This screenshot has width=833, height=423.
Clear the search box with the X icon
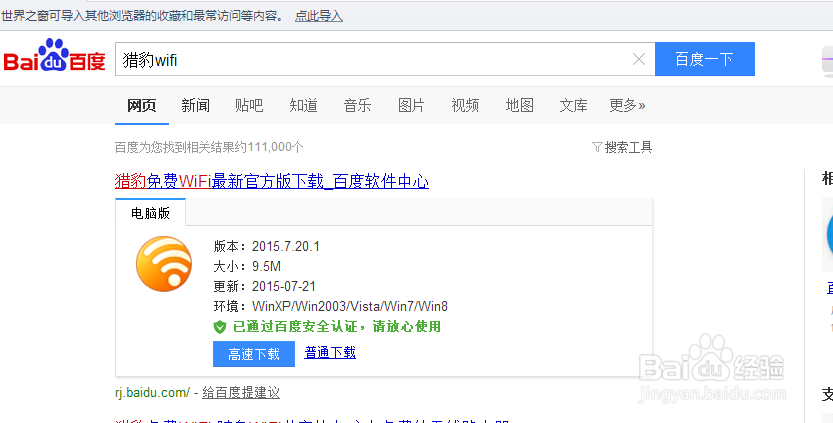click(639, 59)
